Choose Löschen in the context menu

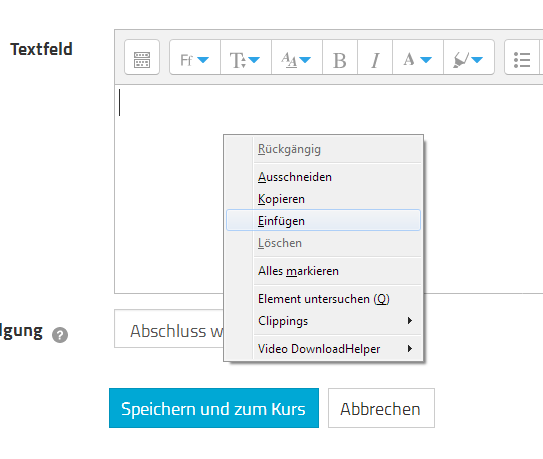(323, 243)
